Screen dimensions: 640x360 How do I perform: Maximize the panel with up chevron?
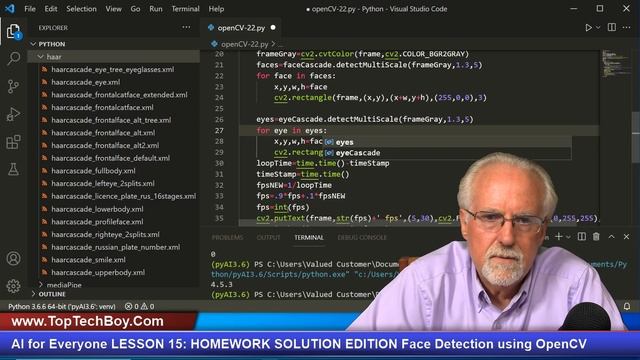611,237
